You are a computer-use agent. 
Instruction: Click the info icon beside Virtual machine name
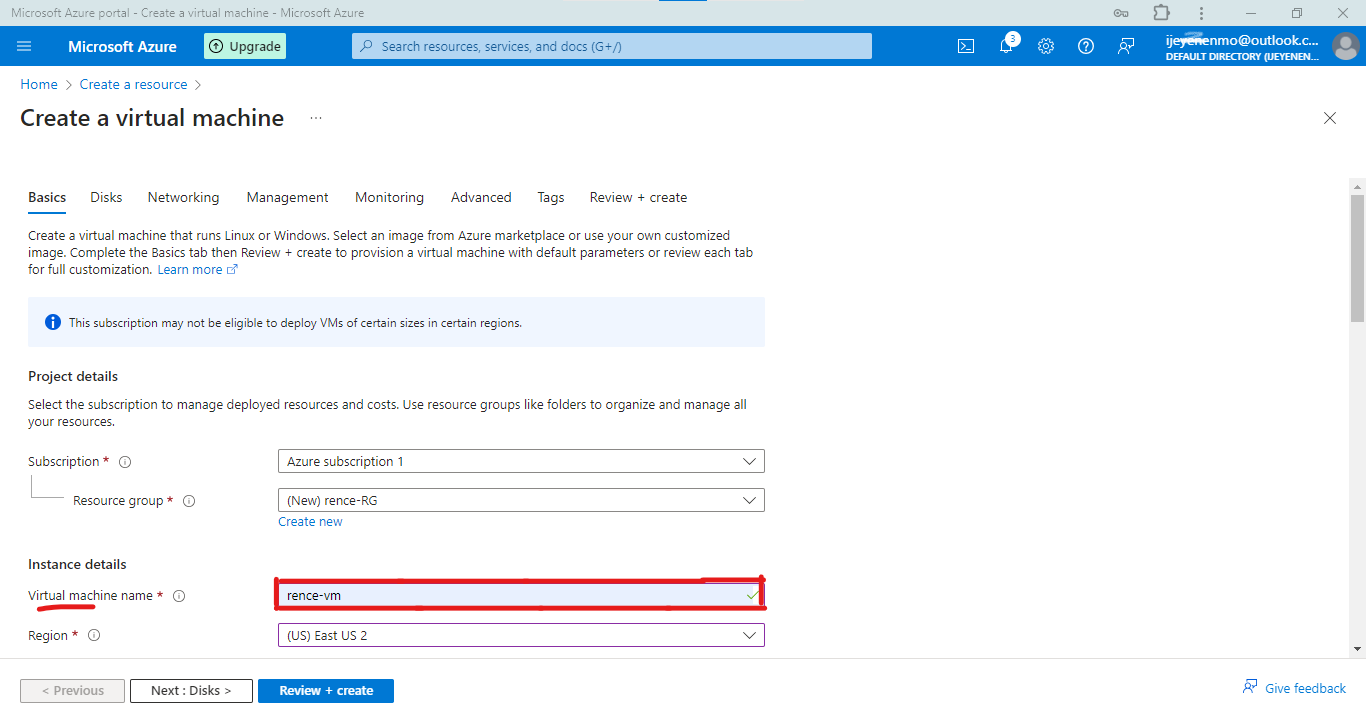(x=179, y=596)
